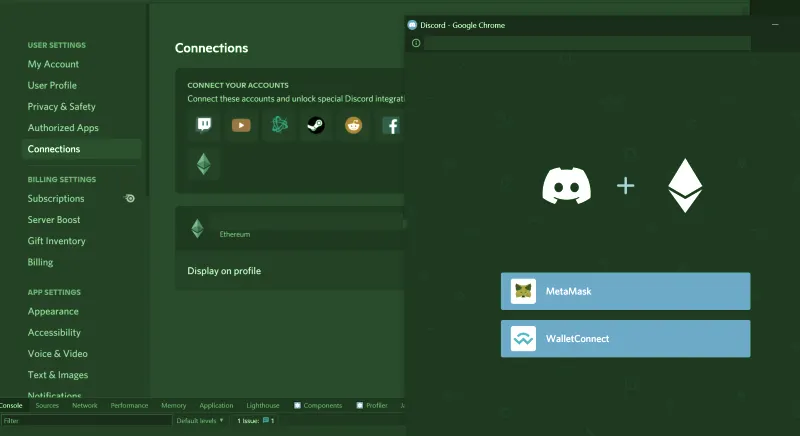This screenshot has width=800, height=436.
Task: Click the YouTube connection icon
Action: click(x=241, y=125)
